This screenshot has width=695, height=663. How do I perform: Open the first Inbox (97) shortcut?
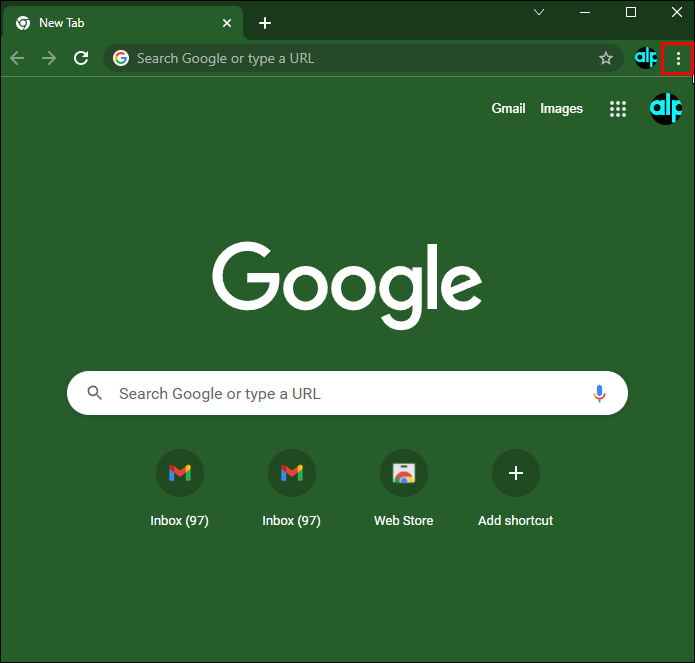pyautogui.click(x=180, y=473)
